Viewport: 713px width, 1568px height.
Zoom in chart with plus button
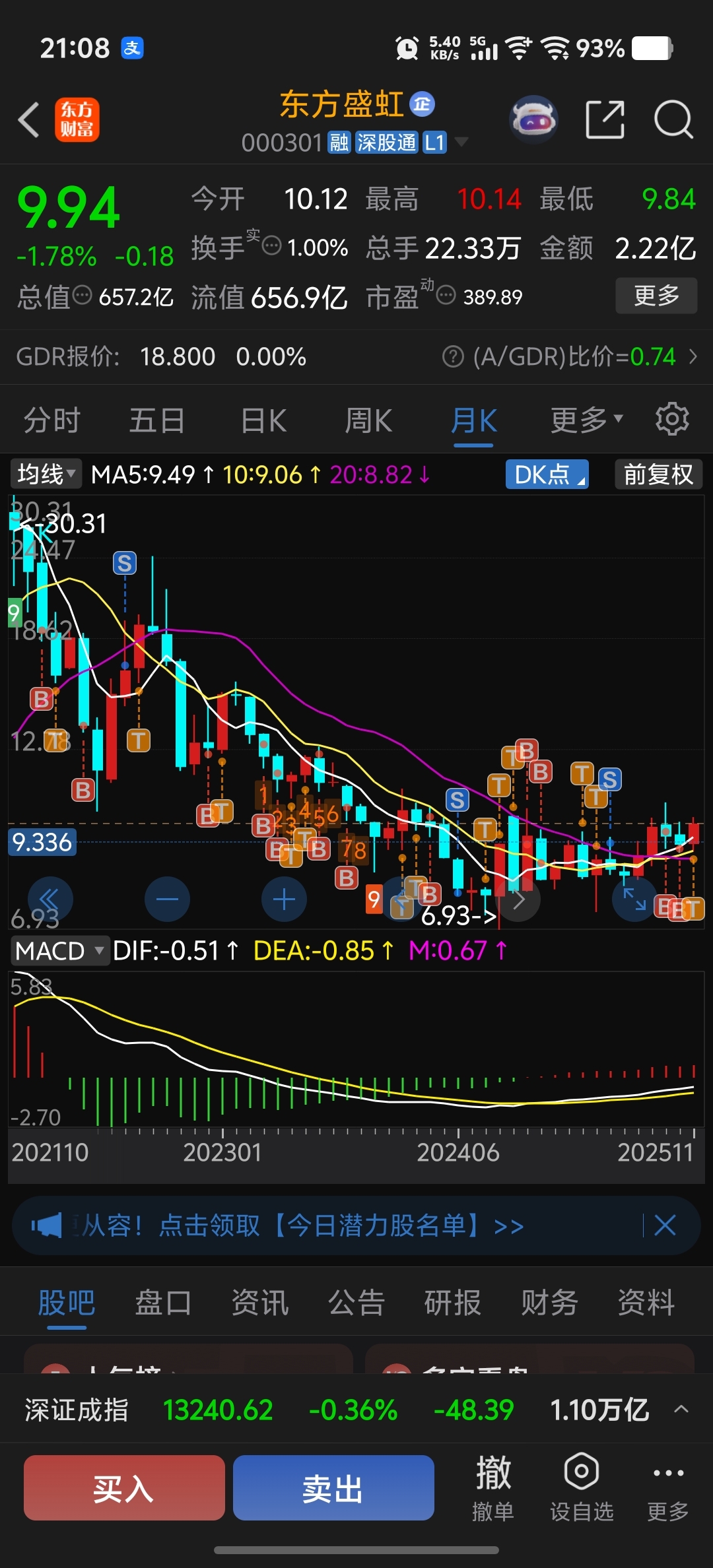pos(284,899)
